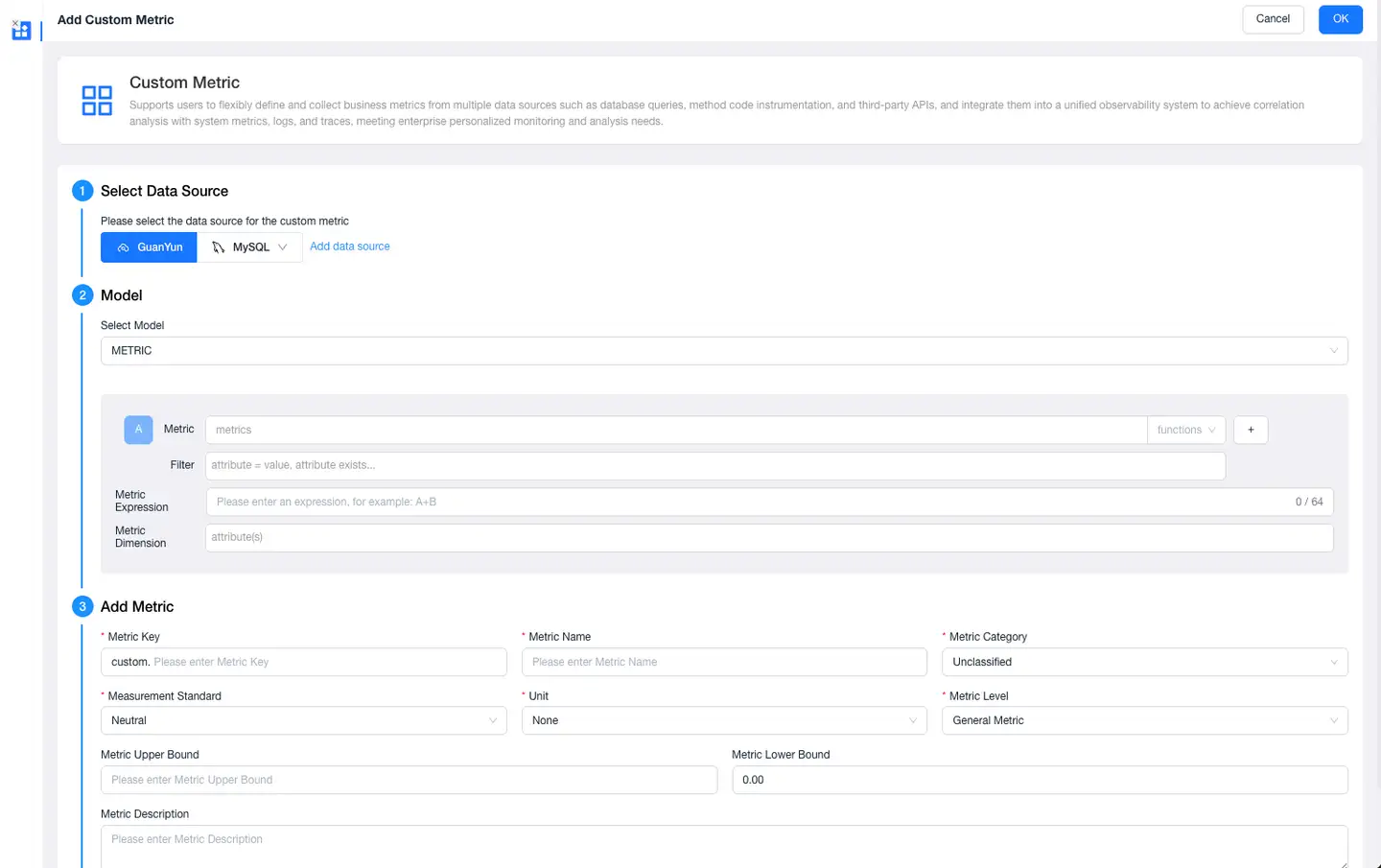Screen dimensions: 1381x868
Task: Open the Select Model METRIC dropdown
Action: pyautogui.click(x=724, y=351)
